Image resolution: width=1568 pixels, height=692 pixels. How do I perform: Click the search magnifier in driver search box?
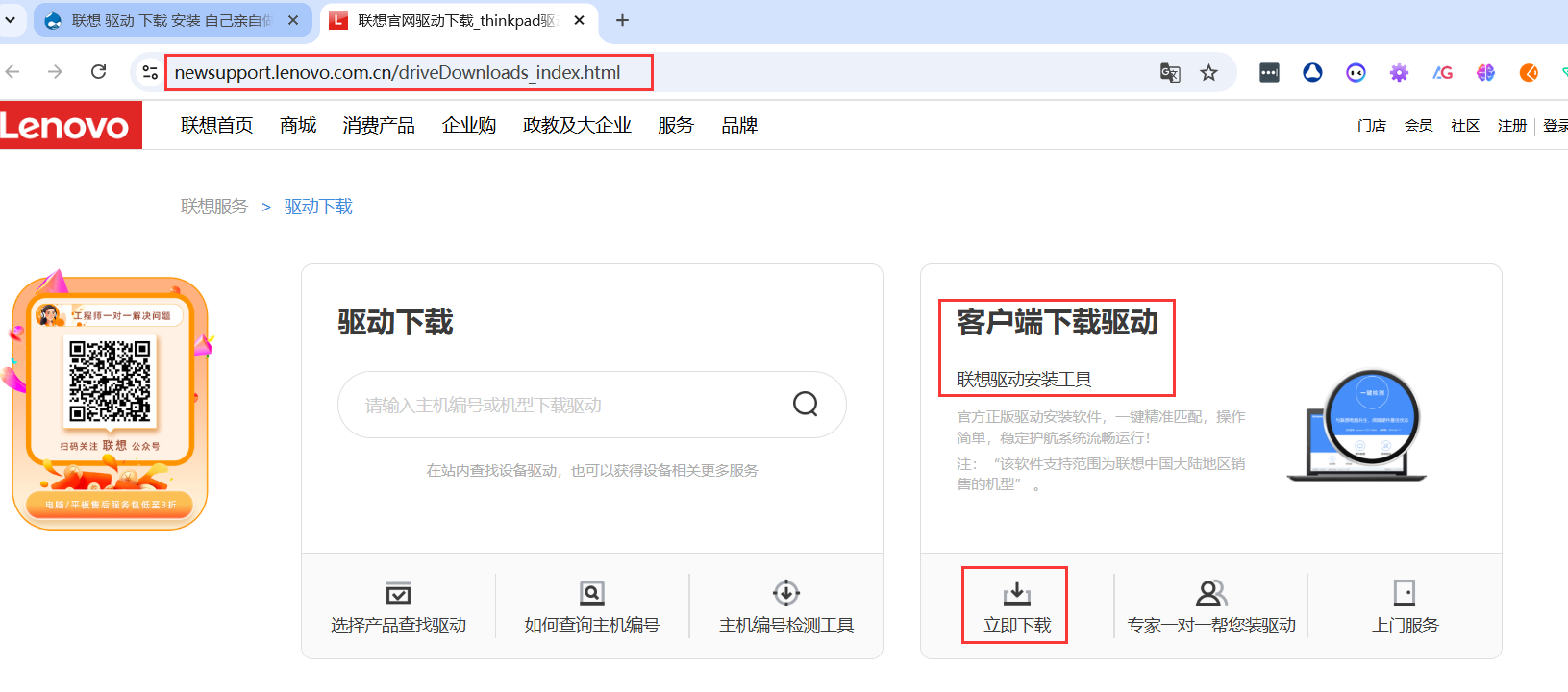pyautogui.click(x=806, y=404)
